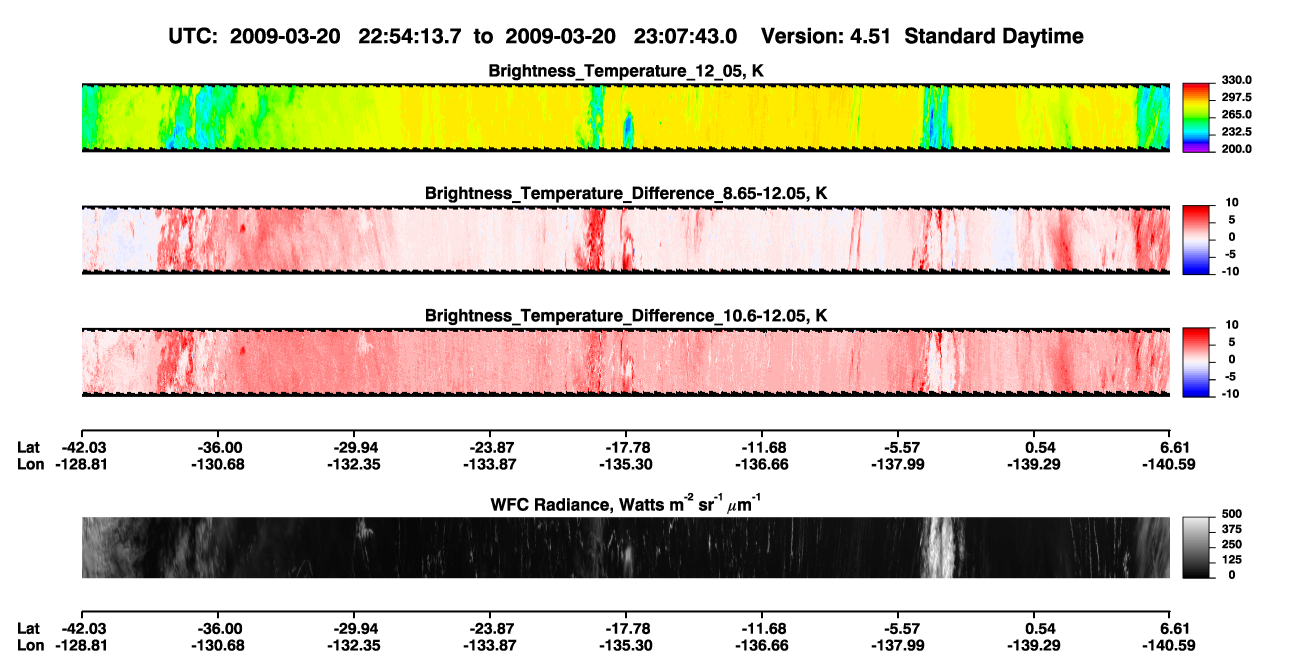The width and height of the screenshot is (1300, 667).
Task: Click the -29.94 latitude tick on lower axis
Action: pyautogui.click(x=353, y=628)
